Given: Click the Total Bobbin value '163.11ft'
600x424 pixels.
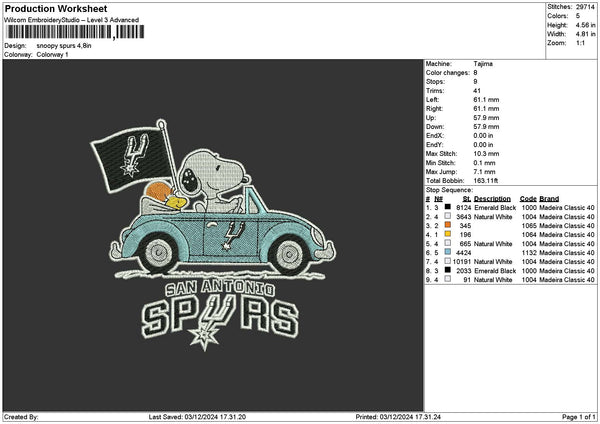Looking at the screenshot, I should (486, 181).
